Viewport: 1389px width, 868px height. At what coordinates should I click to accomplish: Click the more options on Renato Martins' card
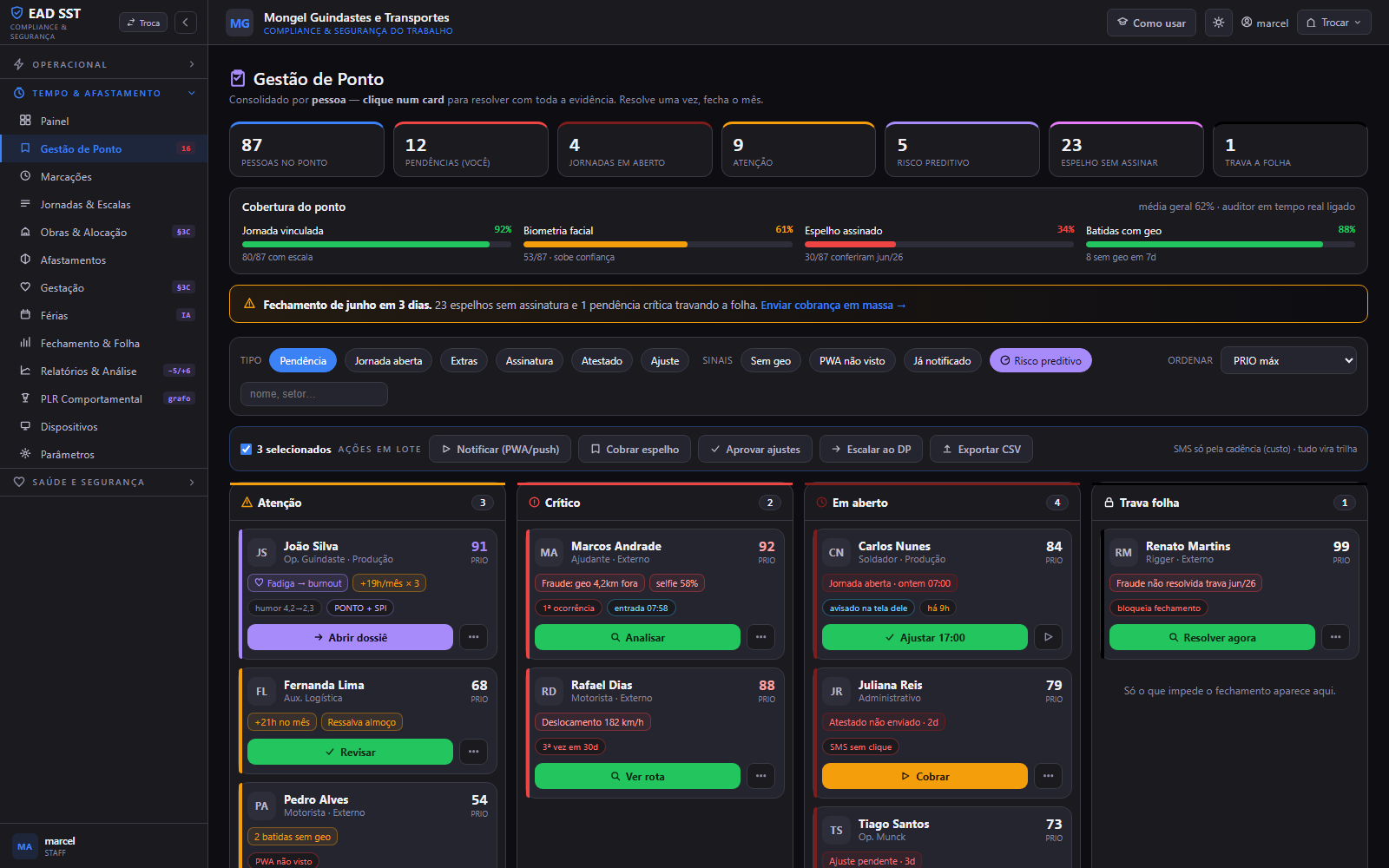tap(1335, 637)
